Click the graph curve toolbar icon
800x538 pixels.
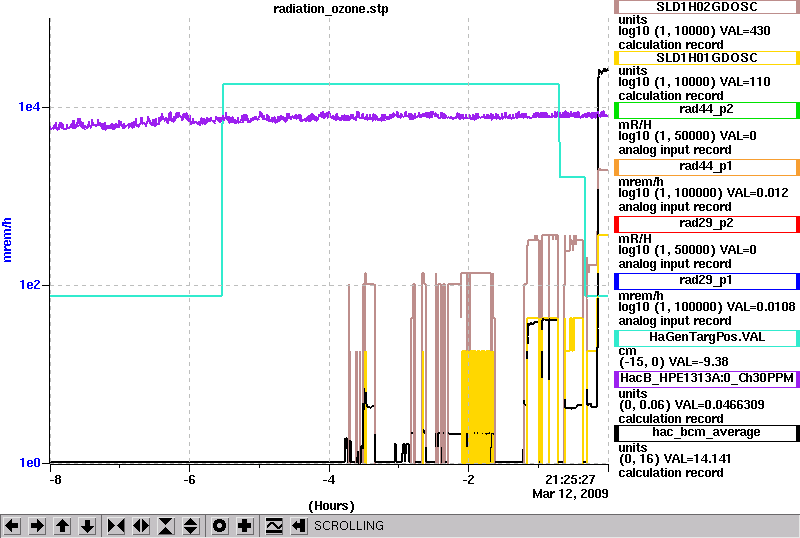[274, 526]
